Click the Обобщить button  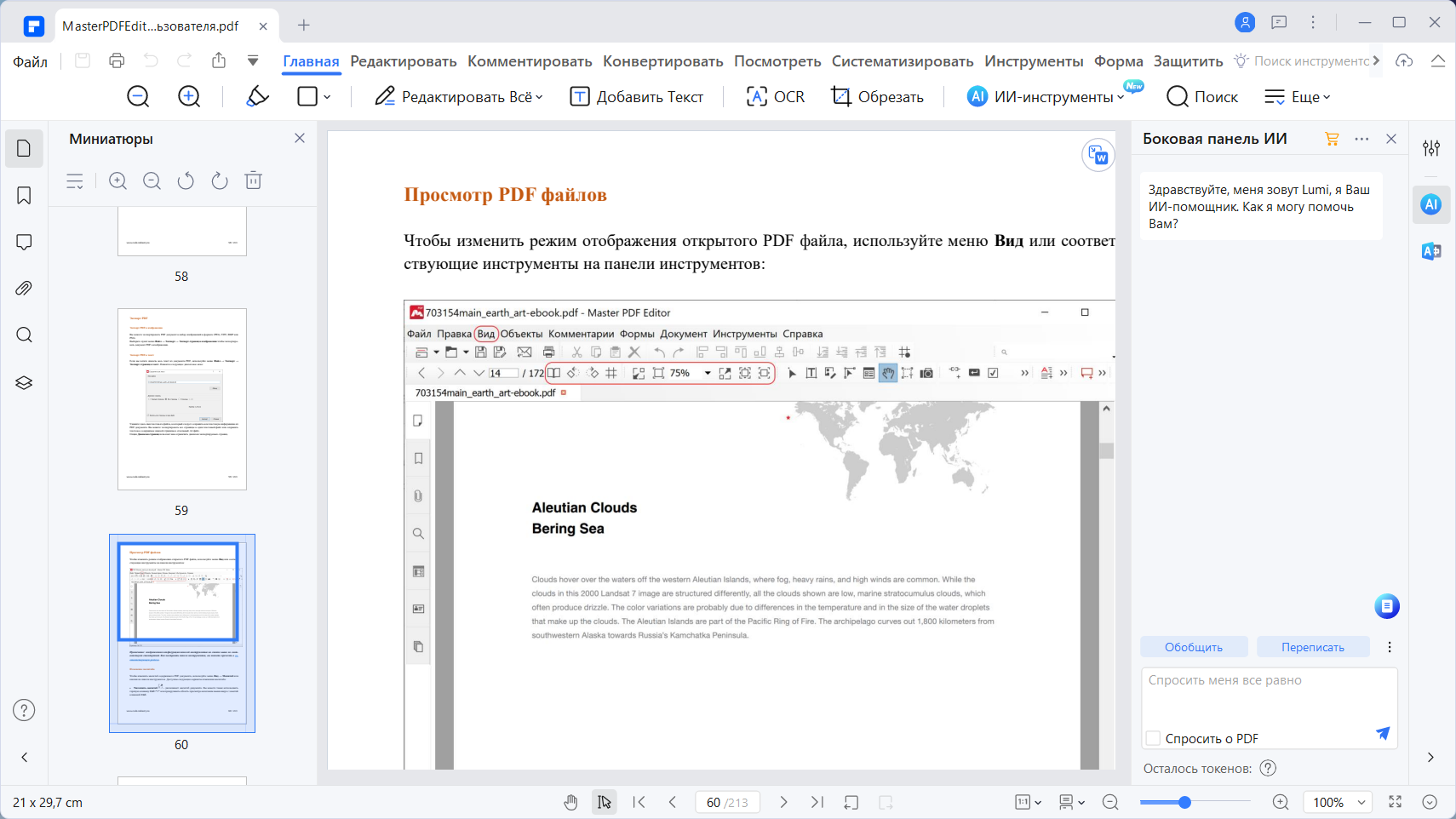pos(1194,647)
